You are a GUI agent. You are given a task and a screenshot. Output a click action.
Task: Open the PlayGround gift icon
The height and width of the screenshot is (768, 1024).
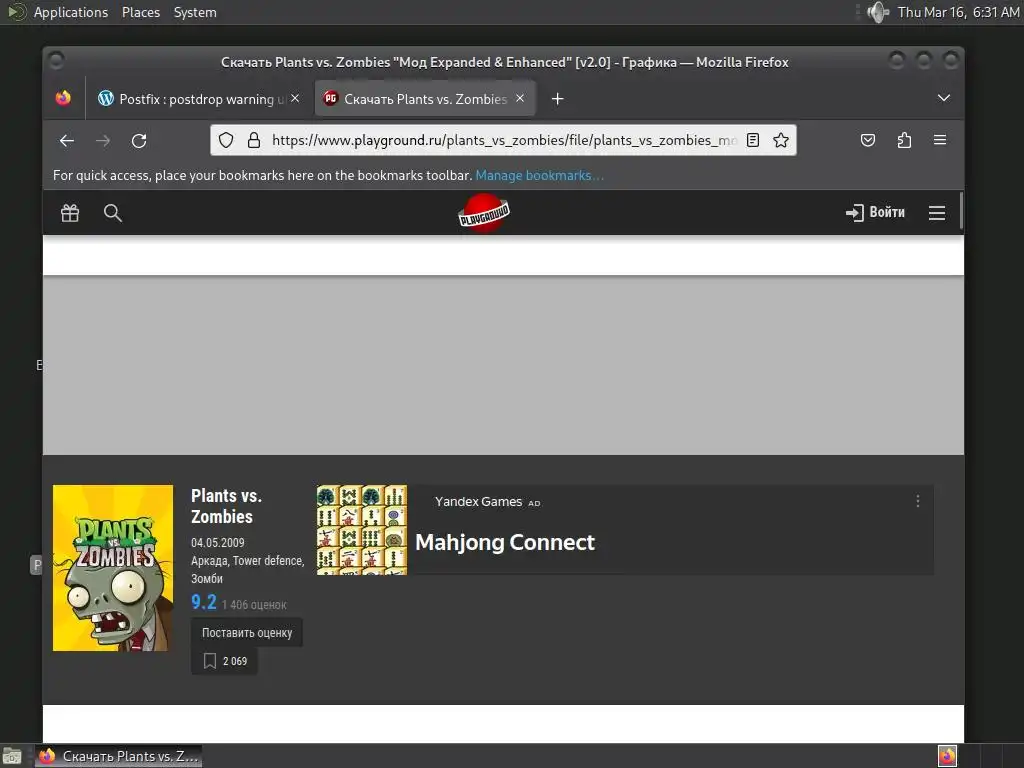click(70, 213)
